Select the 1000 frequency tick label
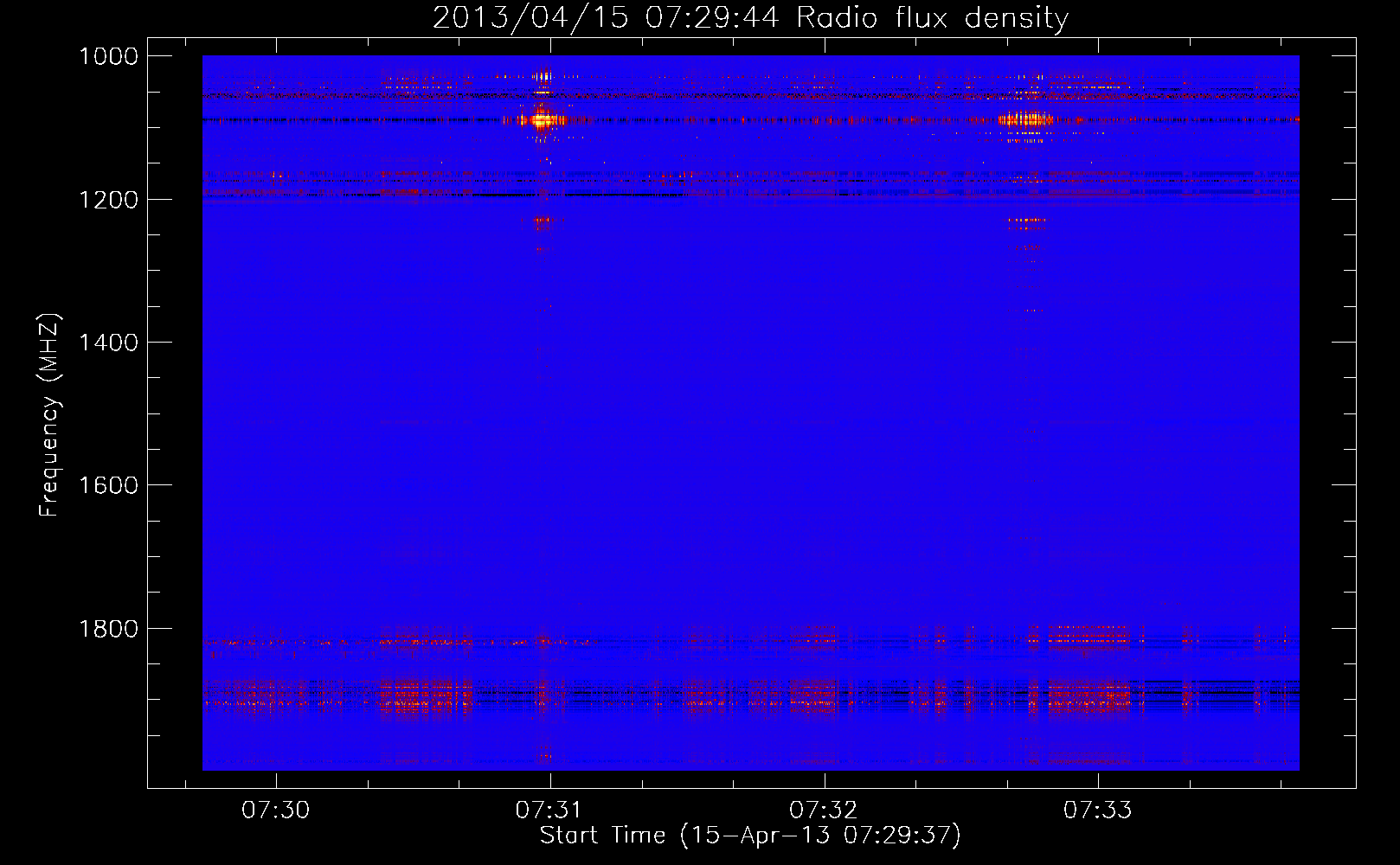The width and height of the screenshot is (1400, 865). [x=108, y=56]
